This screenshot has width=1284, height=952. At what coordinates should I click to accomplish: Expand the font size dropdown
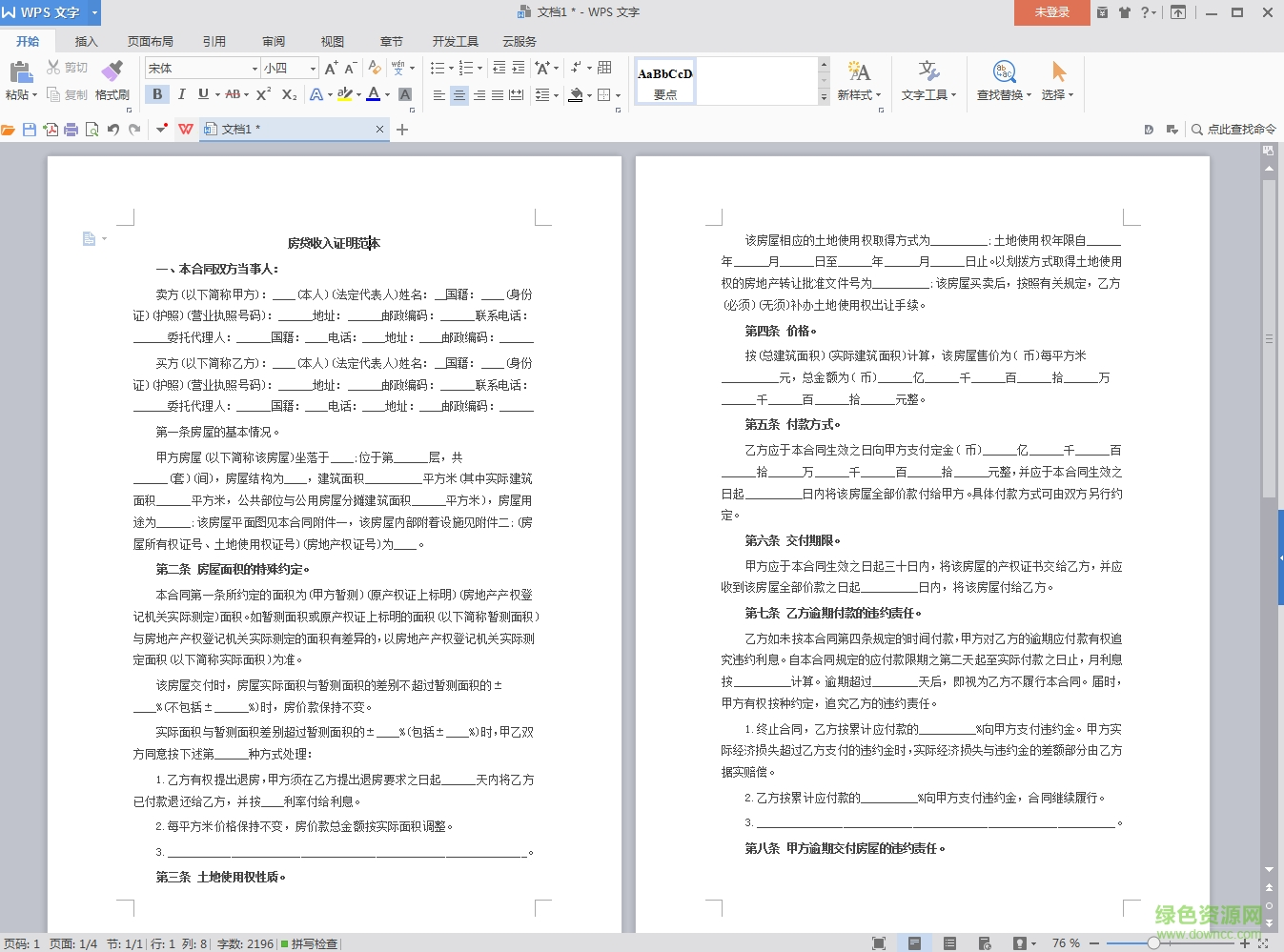(x=315, y=68)
